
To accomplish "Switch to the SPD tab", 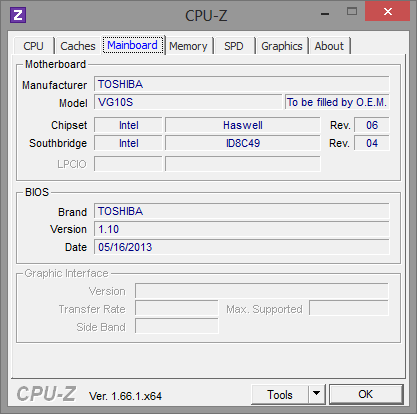I will coord(234,46).
